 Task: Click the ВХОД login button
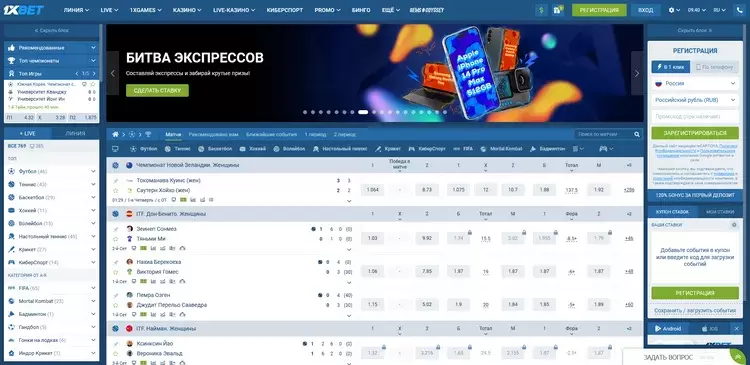pos(645,10)
